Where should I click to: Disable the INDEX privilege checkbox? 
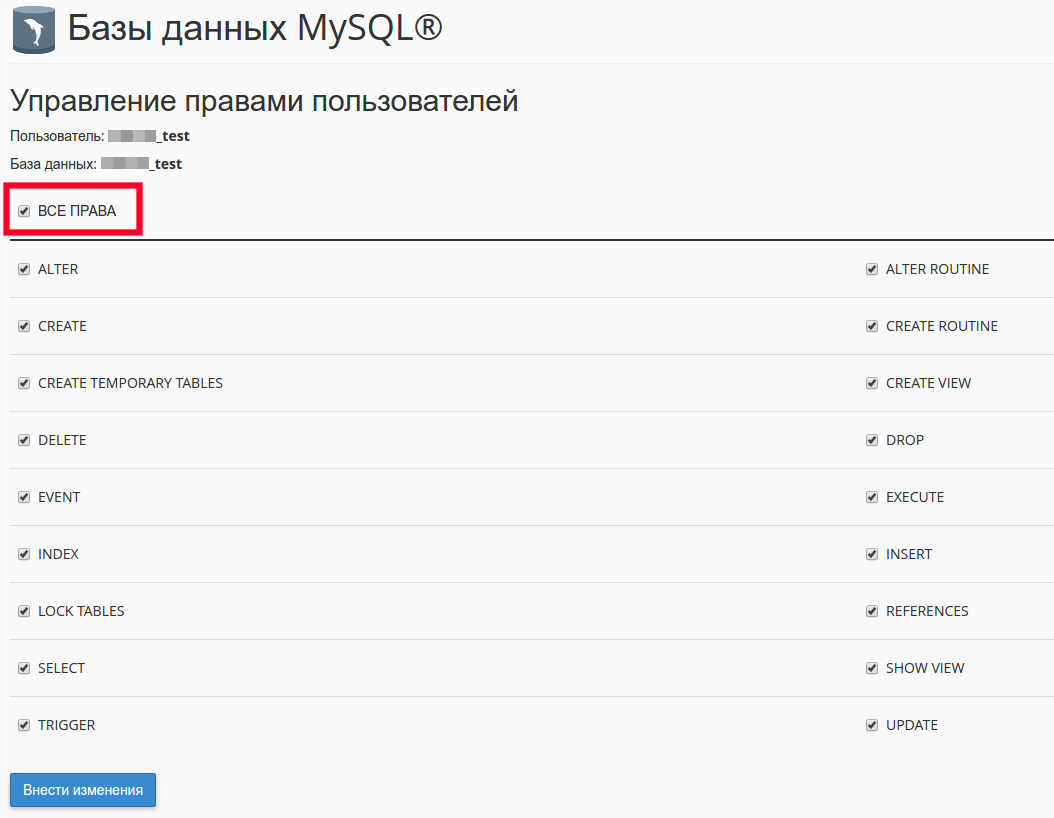(24, 554)
